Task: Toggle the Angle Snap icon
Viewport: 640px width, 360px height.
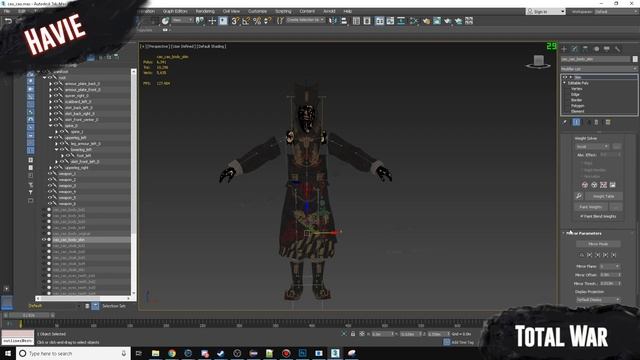Action: pyautogui.click(x=246, y=21)
